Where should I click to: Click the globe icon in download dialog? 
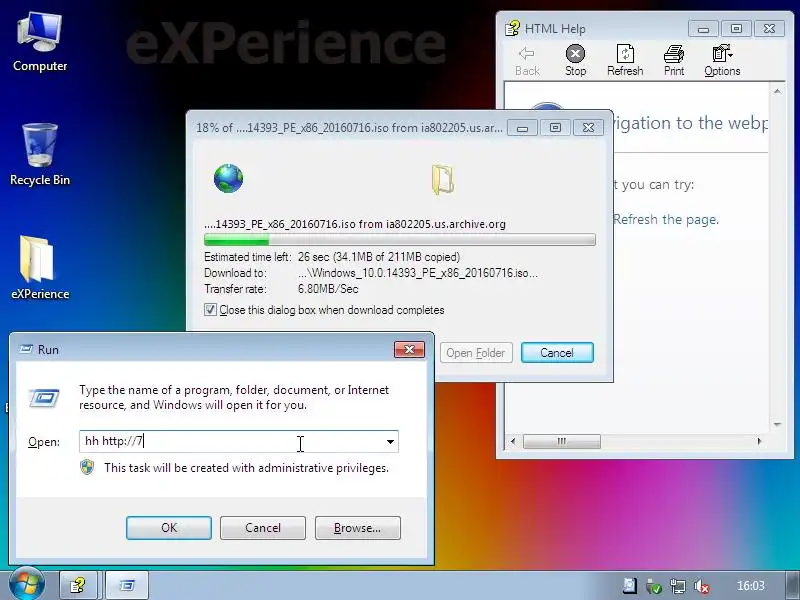228,179
